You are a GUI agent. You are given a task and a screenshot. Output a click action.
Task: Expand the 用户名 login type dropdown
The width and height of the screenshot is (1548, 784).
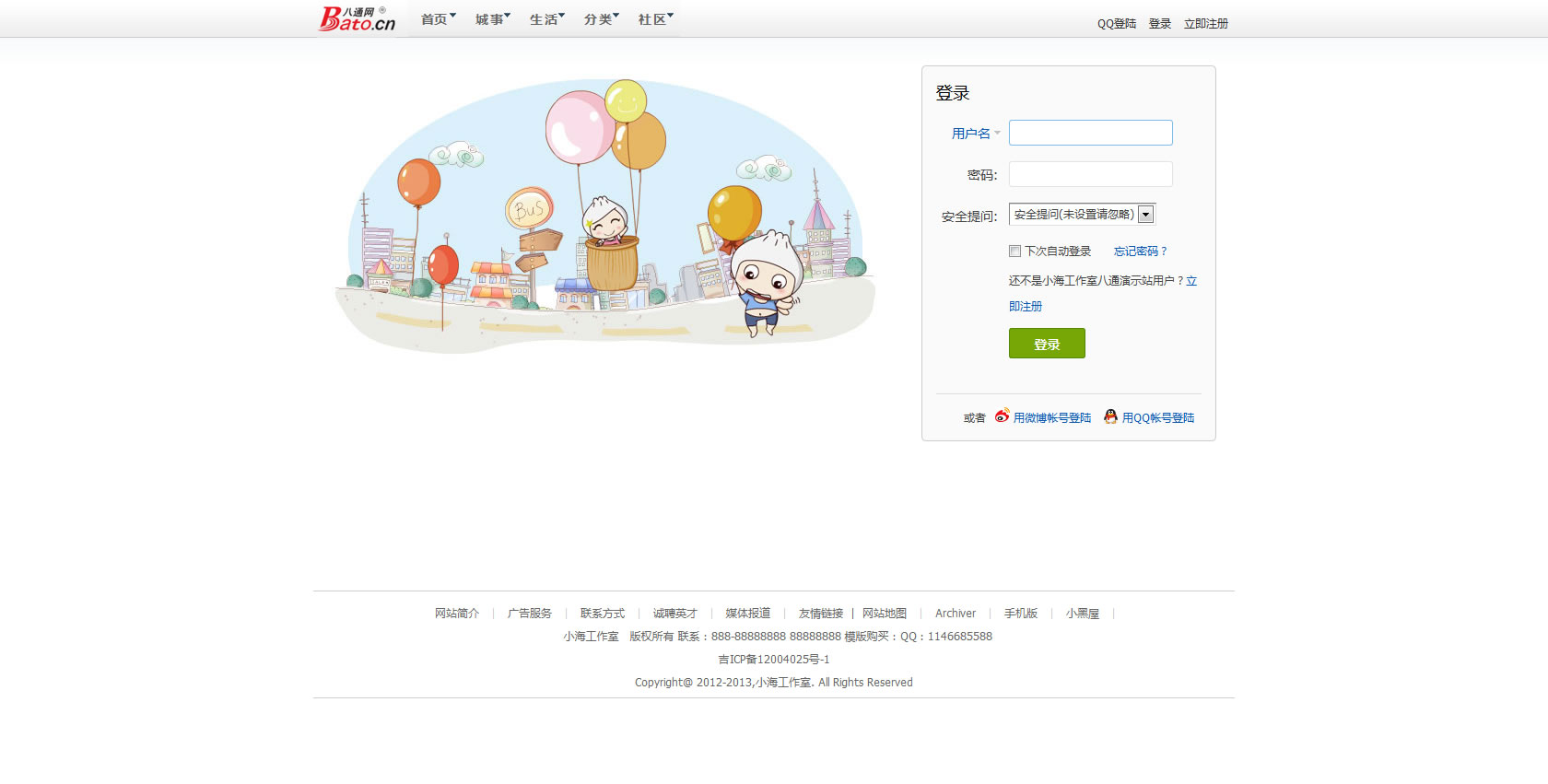point(976,134)
